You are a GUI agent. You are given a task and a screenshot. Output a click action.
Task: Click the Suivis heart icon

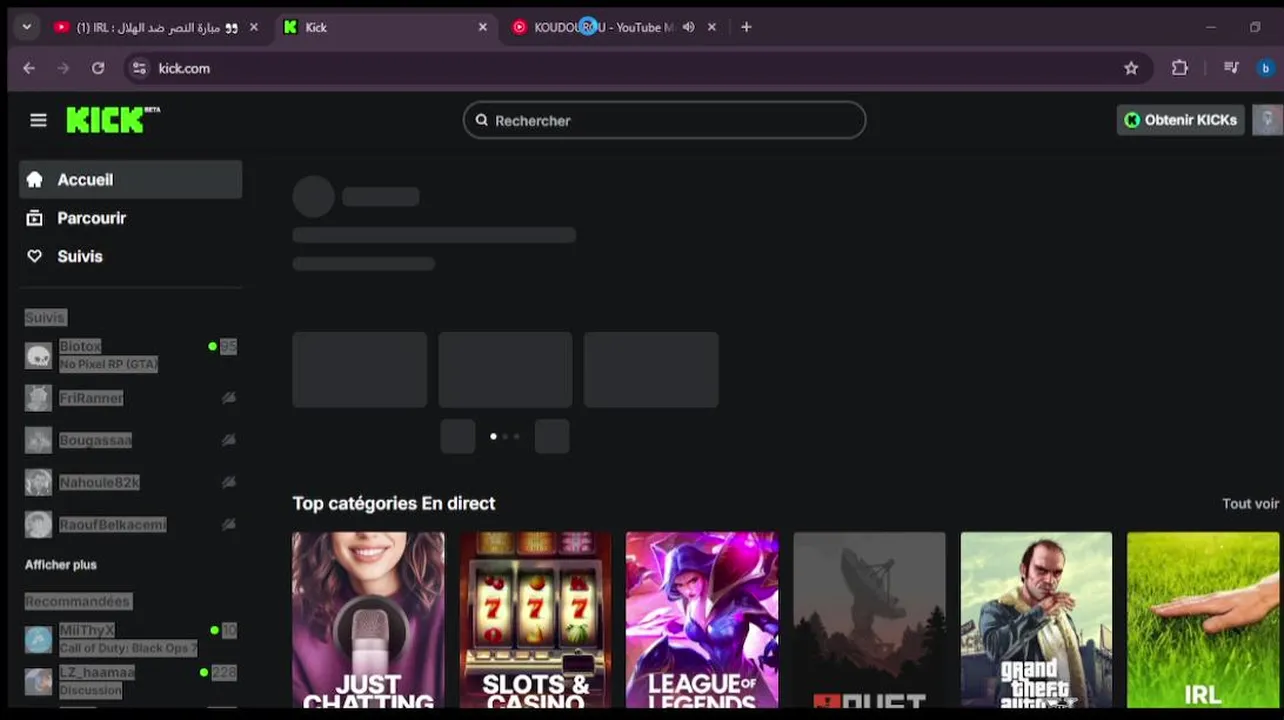coord(35,256)
